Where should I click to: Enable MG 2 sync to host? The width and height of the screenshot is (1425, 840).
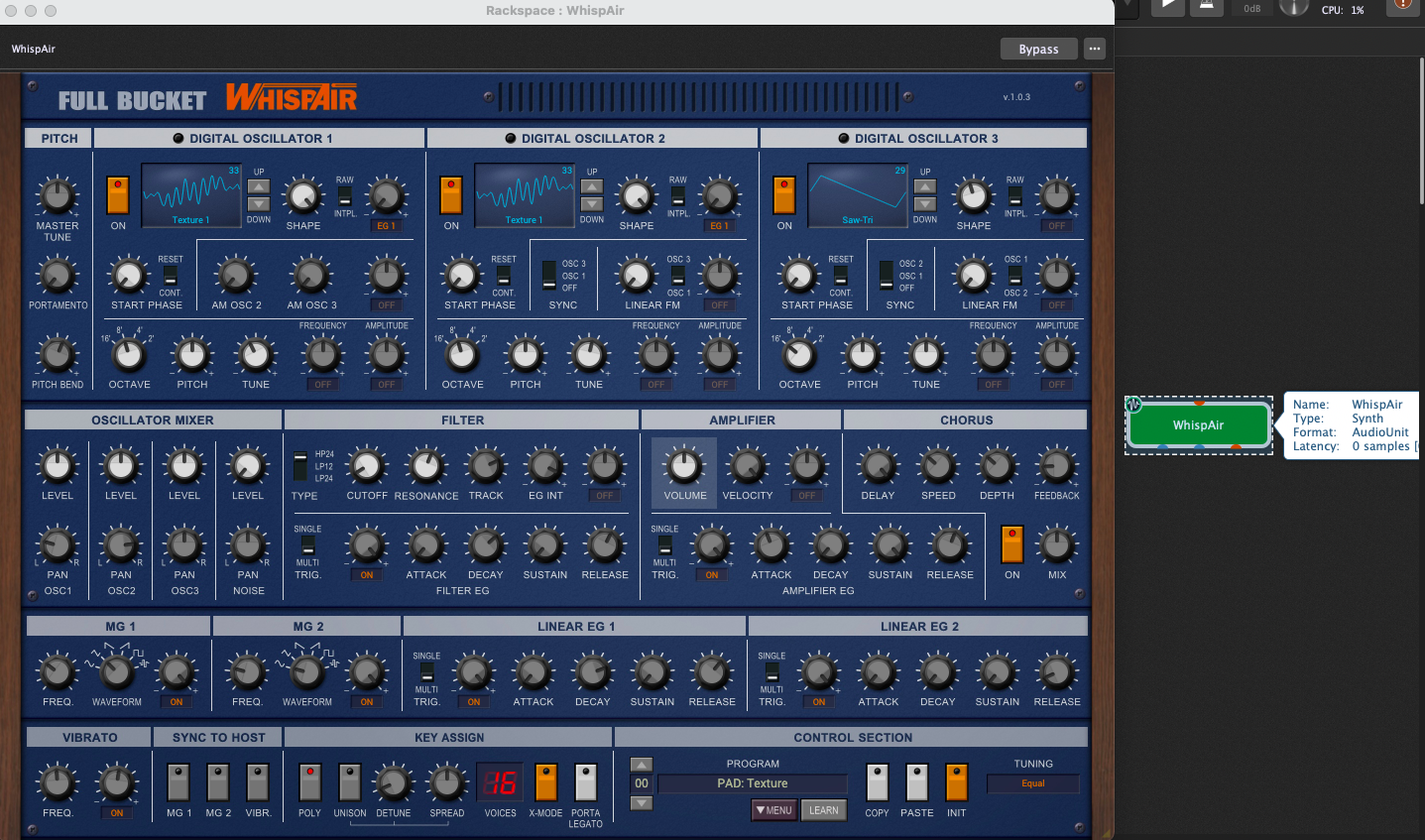(218, 782)
